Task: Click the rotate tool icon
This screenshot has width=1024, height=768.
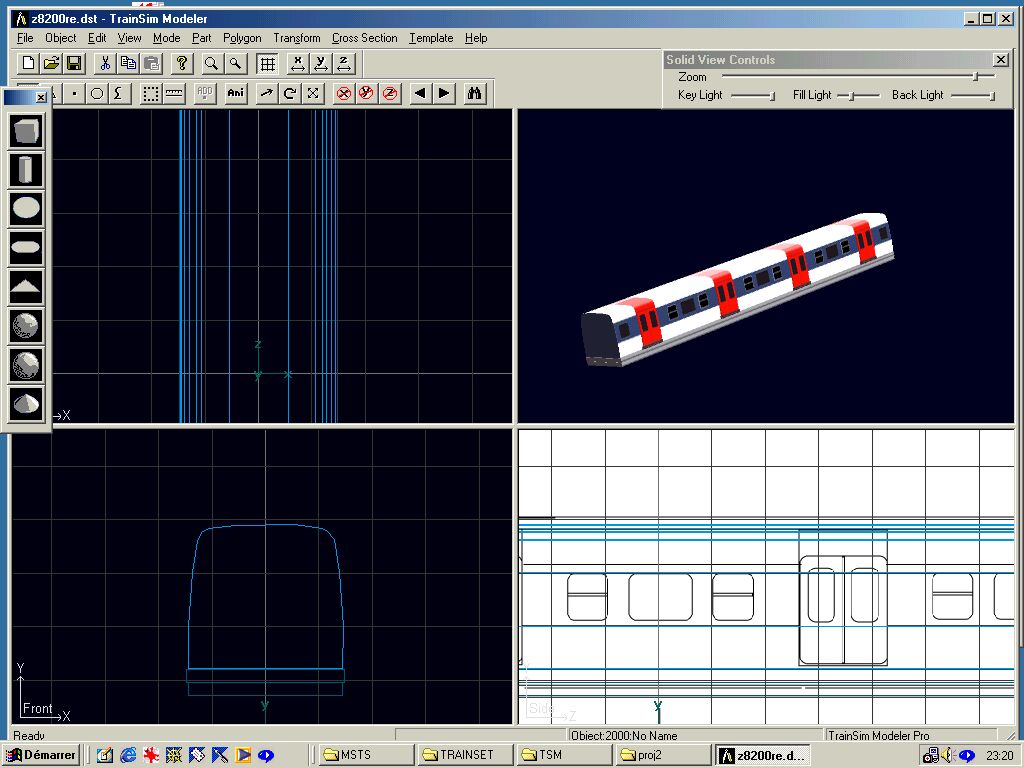Action: [290, 93]
